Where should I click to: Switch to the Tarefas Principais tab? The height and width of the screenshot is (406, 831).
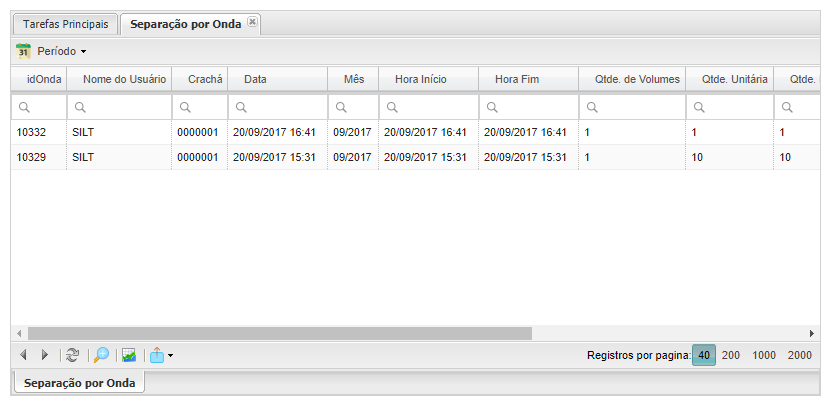(66, 24)
